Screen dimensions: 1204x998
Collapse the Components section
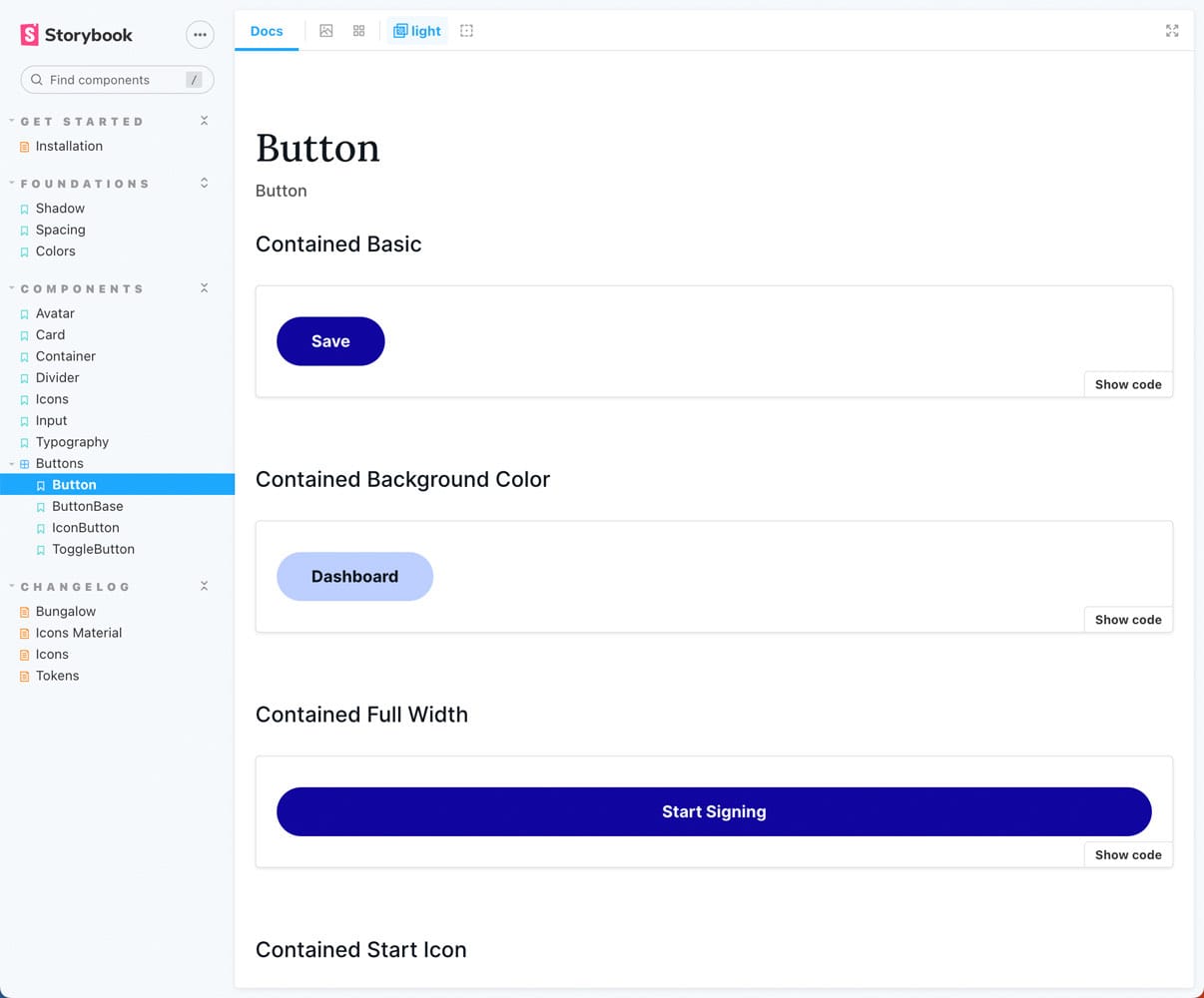point(204,288)
